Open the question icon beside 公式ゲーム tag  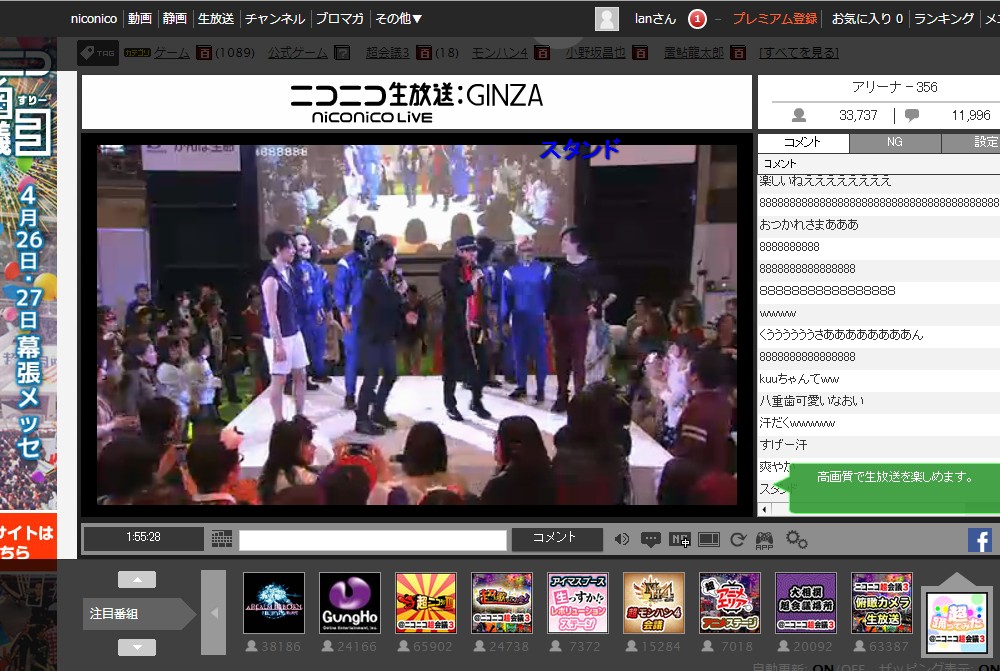(x=342, y=53)
